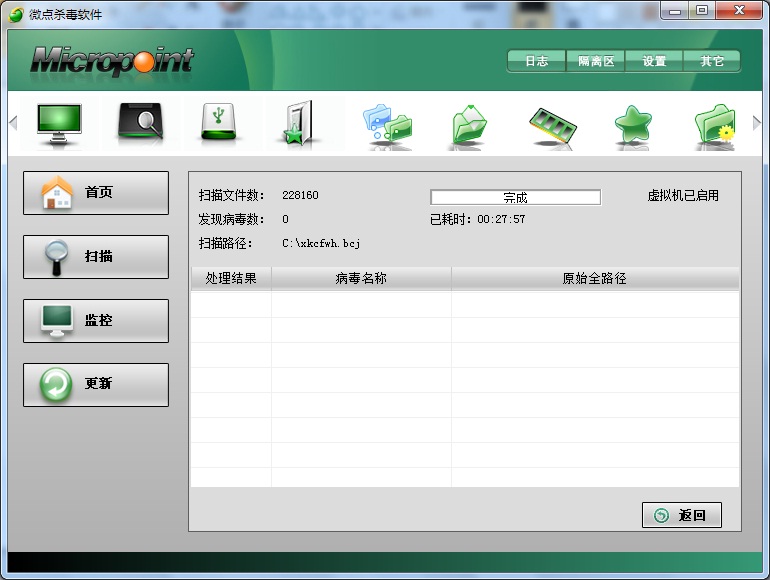The width and height of the screenshot is (770, 580).
Task: Minimize the 微点杀毒软件 window
Action: tap(675, 11)
